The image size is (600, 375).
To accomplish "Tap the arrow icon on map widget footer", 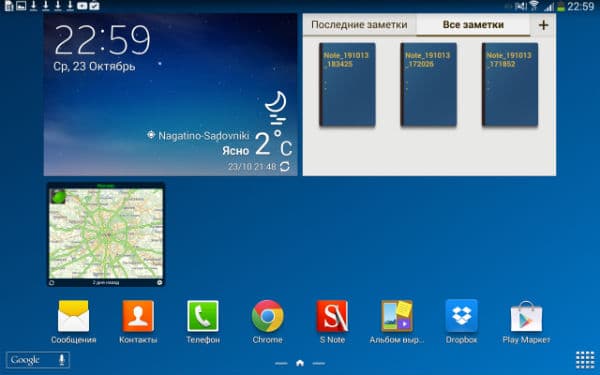I will [x=160, y=283].
